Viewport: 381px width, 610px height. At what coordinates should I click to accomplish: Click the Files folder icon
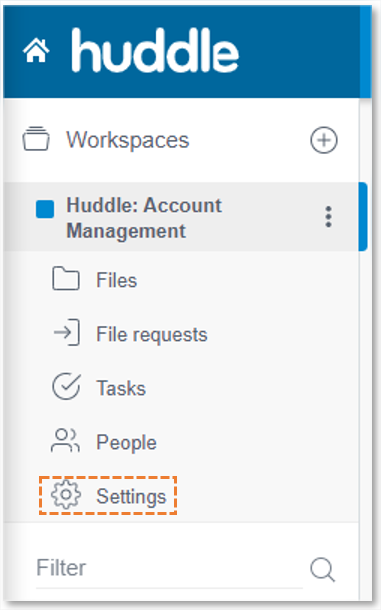[66, 279]
